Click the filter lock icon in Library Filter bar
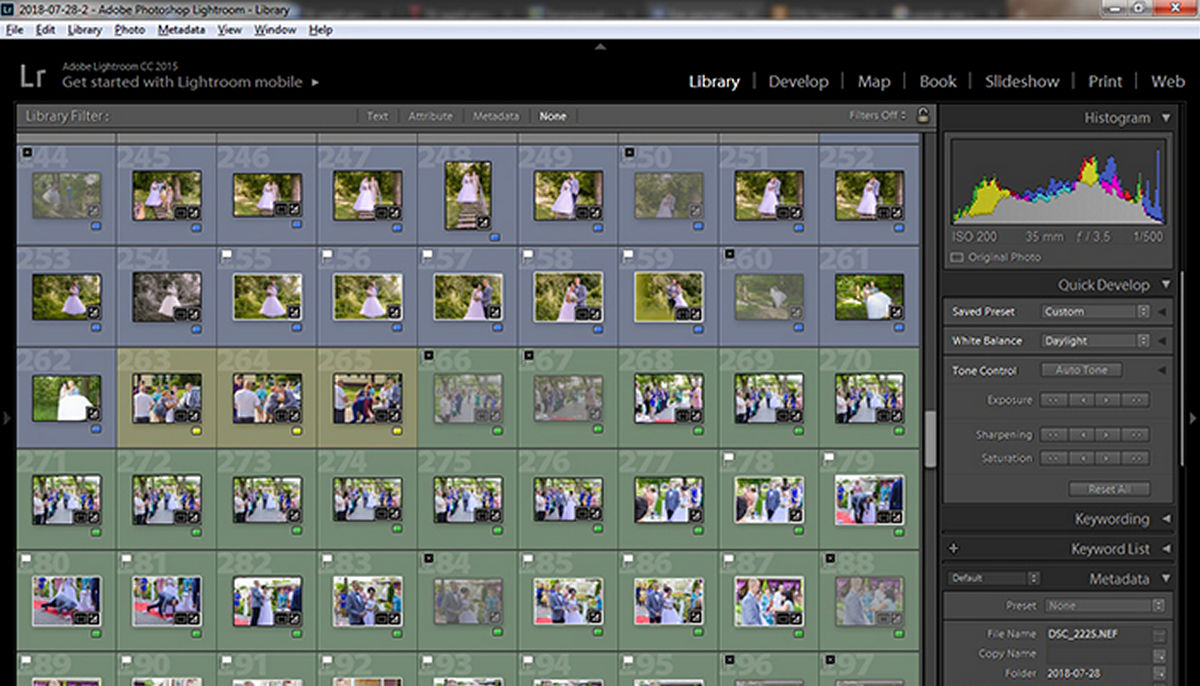This screenshot has height=686, width=1200. pyautogui.click(x=922, y=115)
